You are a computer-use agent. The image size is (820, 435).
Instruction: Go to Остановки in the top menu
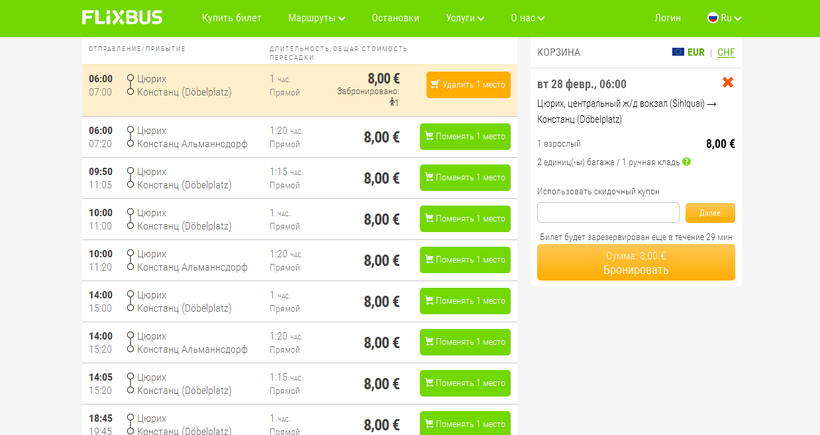click(395, 18)
